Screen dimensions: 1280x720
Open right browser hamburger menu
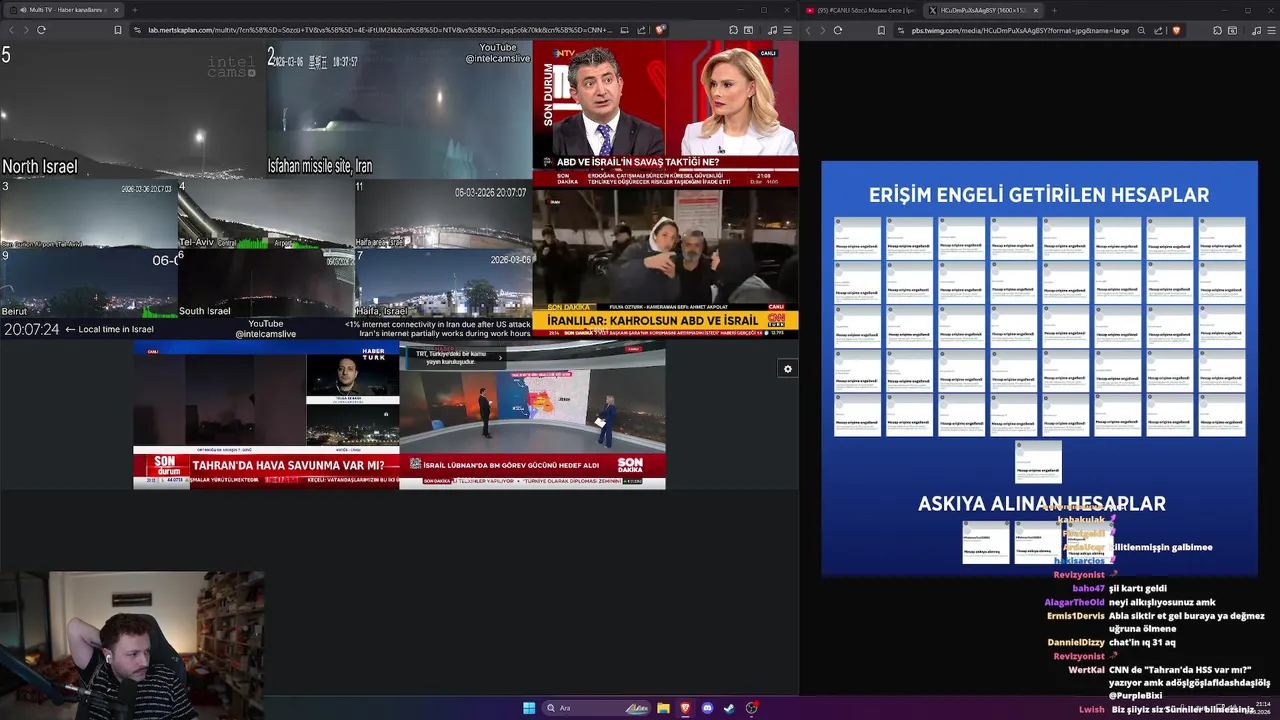click(x=1271, y=30)
